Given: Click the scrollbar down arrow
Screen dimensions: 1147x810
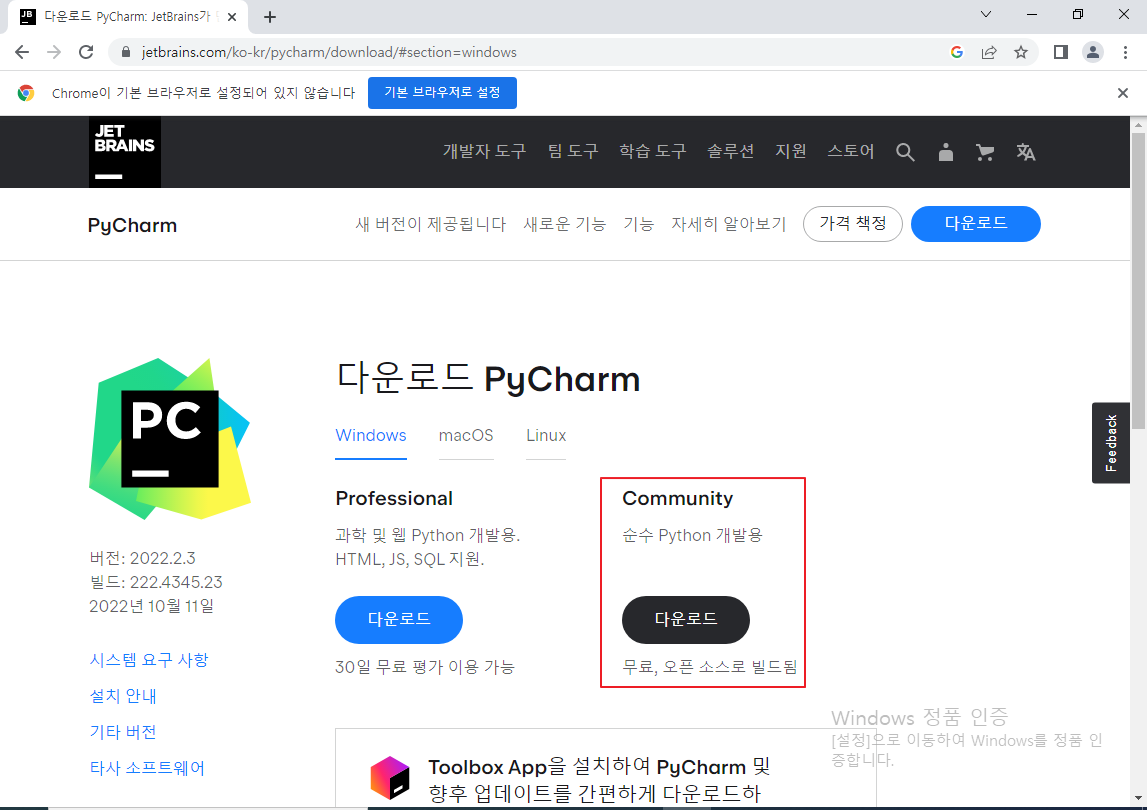Looking at the screenshot, I should coord(1139,799).
